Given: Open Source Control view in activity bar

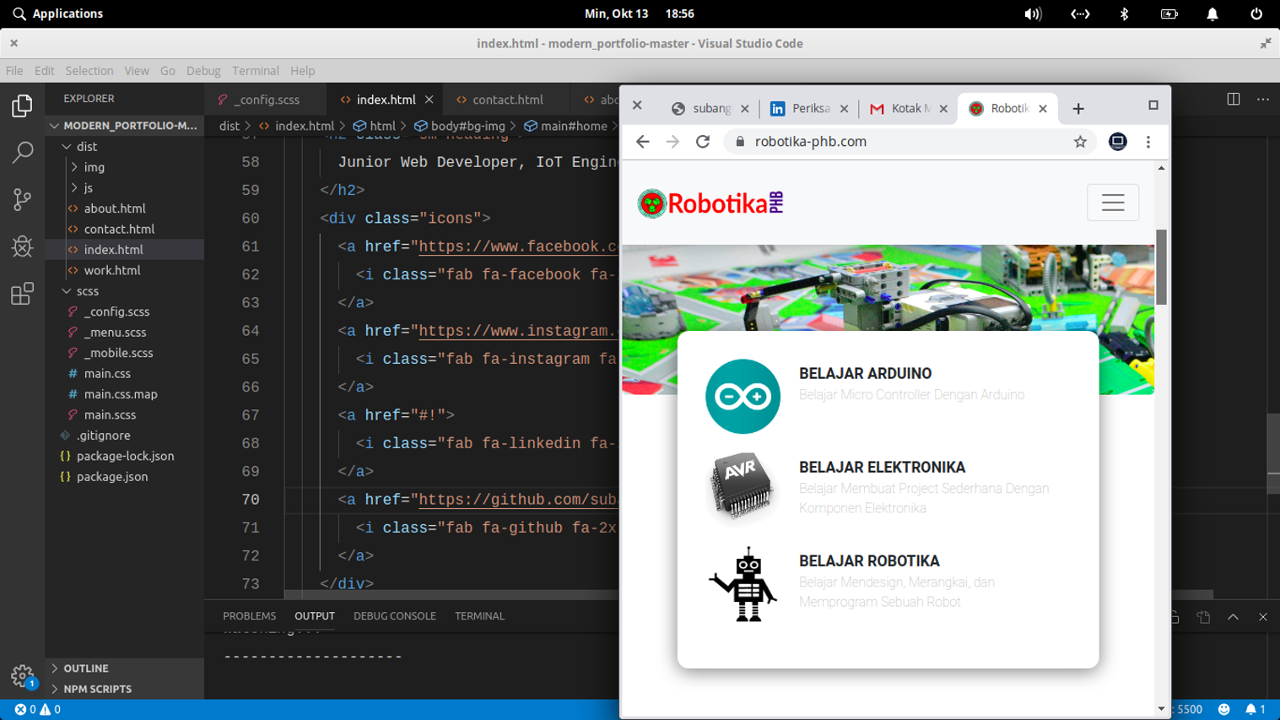Looking at the screenshot, I should [x=22, y=199].
